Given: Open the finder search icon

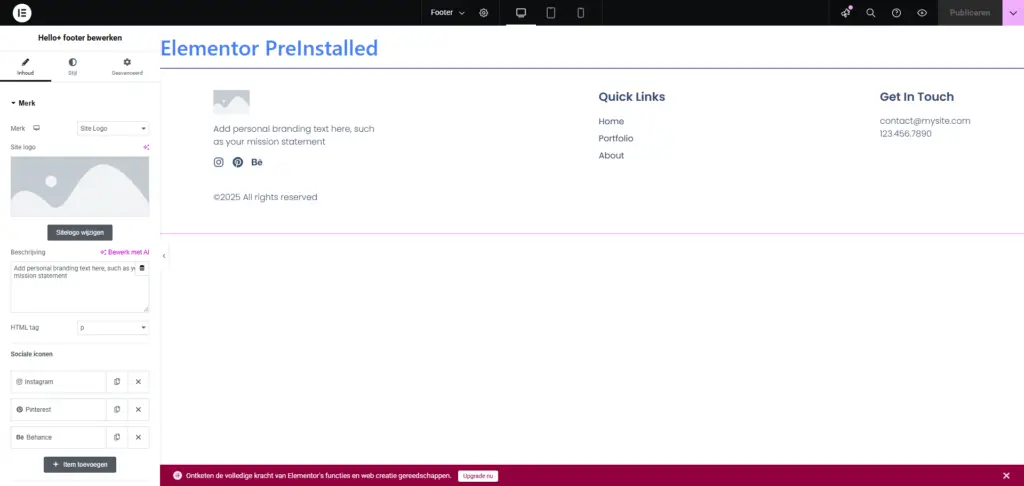Looking at the screenshot, I should click(871, 12).
